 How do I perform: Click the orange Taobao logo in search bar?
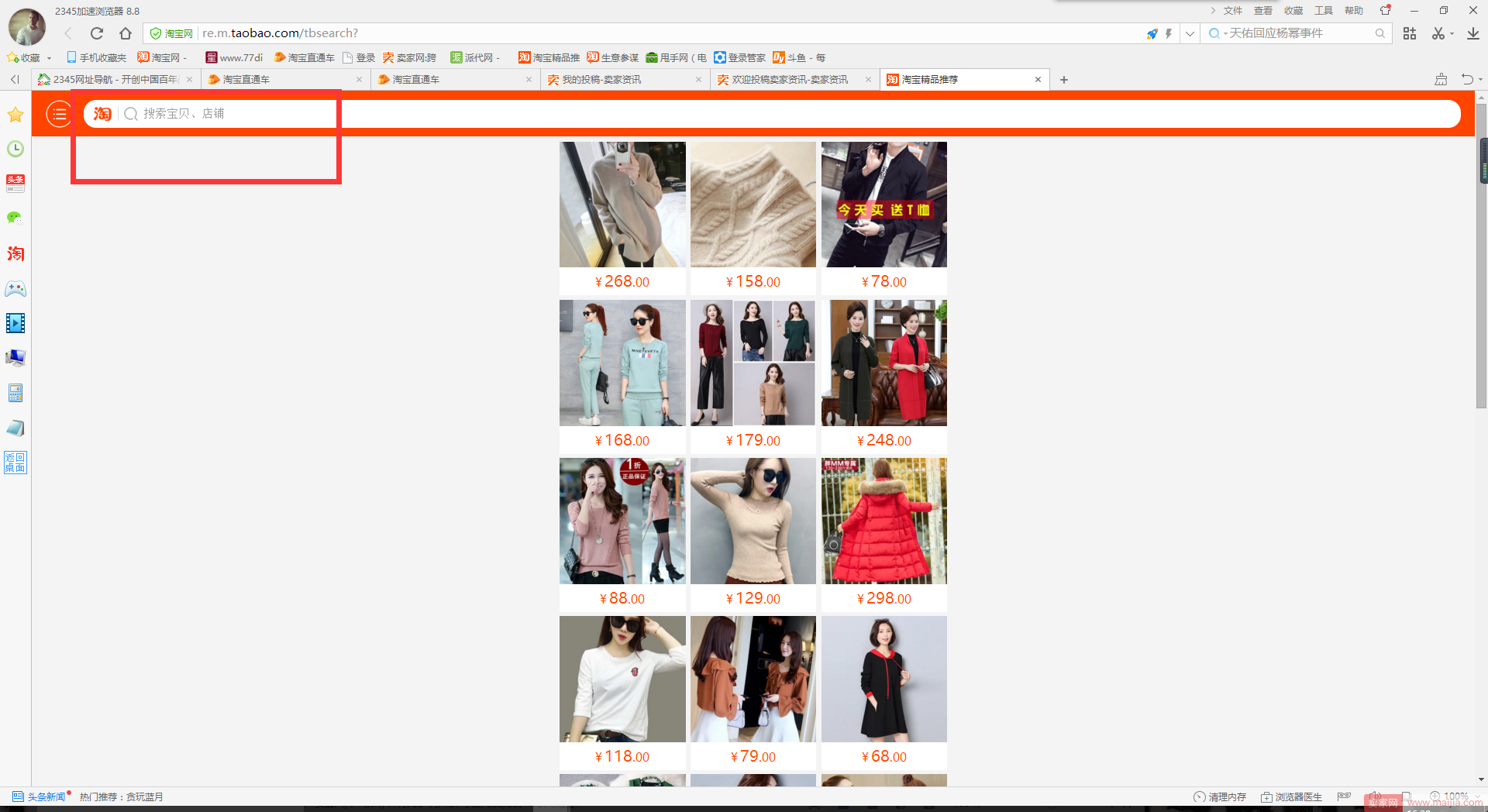pyautogui.click(x=102, y=114)
